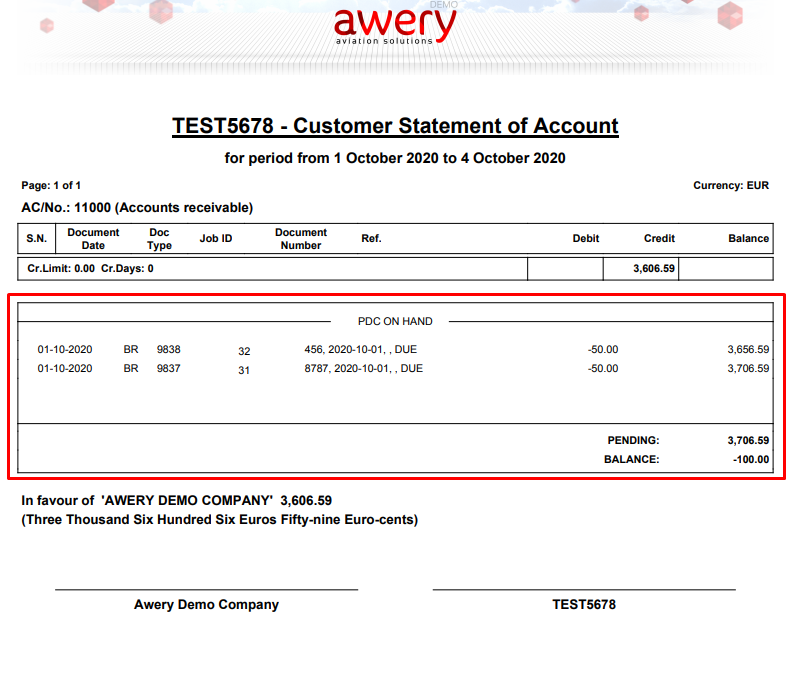Image resolution: width=789 pixels, height=686 pixels.
Task: Click the 'Doc Type' column header
Action: [159, 239]
